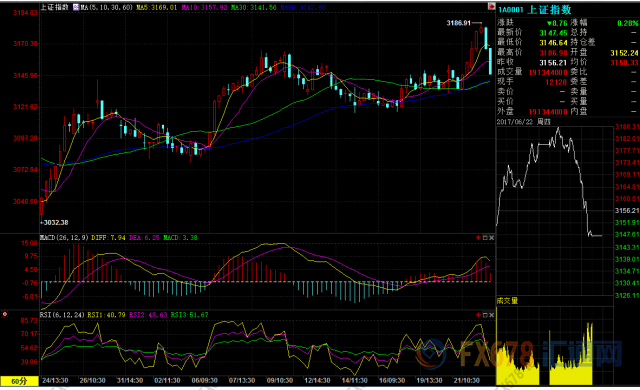Click the 85.73 level on the RSI axis
This screenshot has width=640, height=390.
pos(29,321)
